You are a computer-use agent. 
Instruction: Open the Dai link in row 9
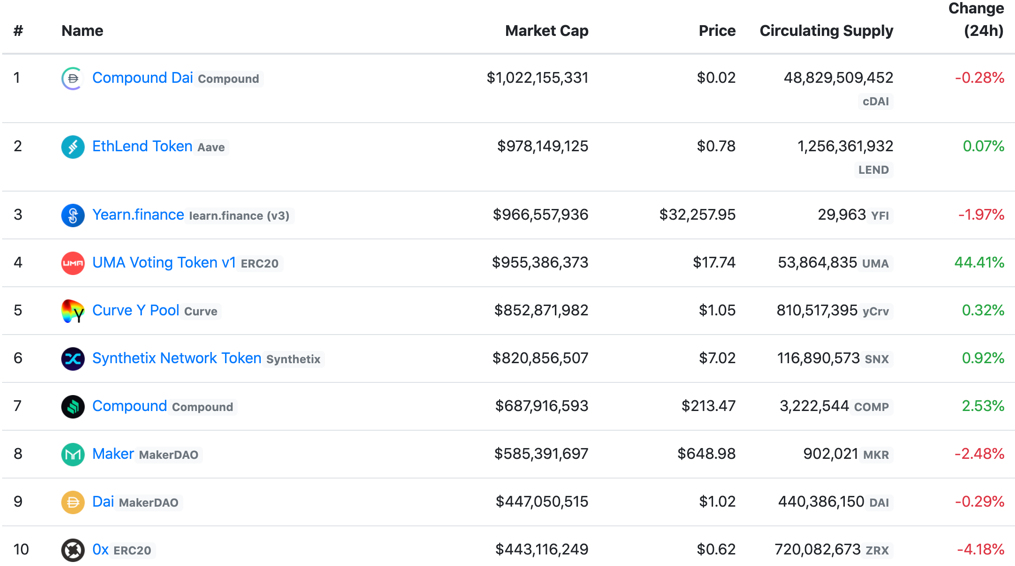tap(103, 502)
